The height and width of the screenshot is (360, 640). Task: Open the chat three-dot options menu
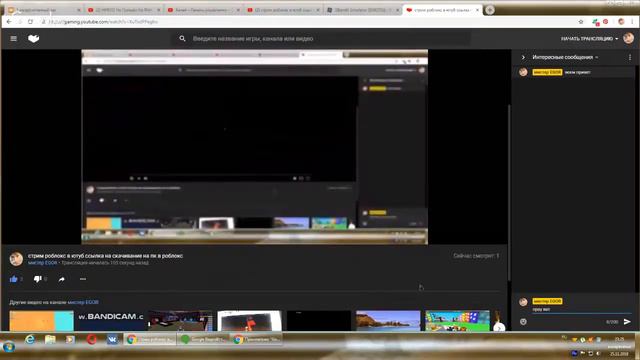(x=630, y=57)
